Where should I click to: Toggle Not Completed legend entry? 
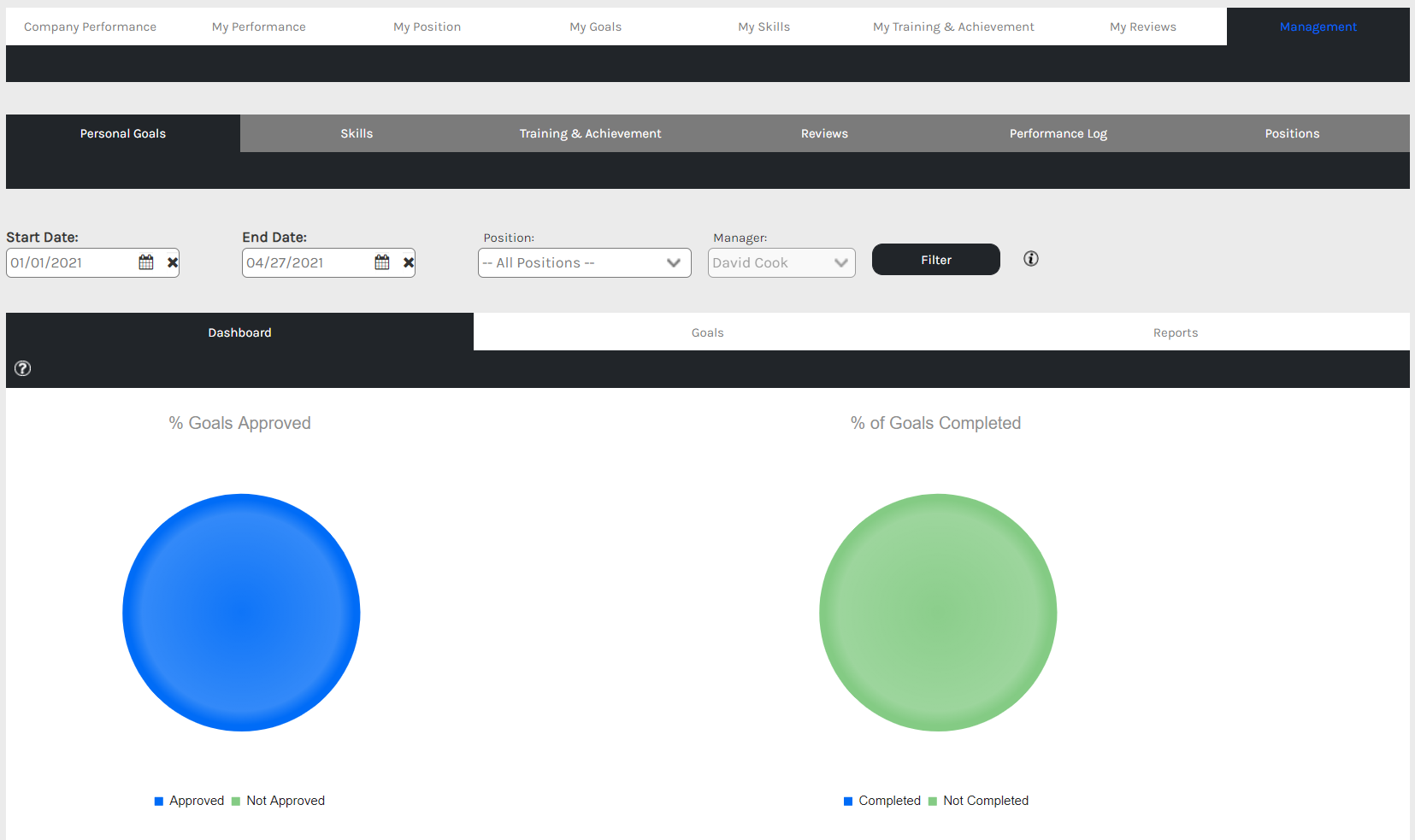coord(979,801)
